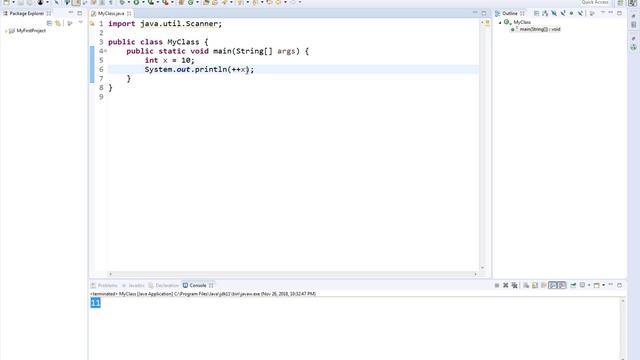Select the Outline view tab
Screen dimensions: 640x360
click(x=510, y=13)
